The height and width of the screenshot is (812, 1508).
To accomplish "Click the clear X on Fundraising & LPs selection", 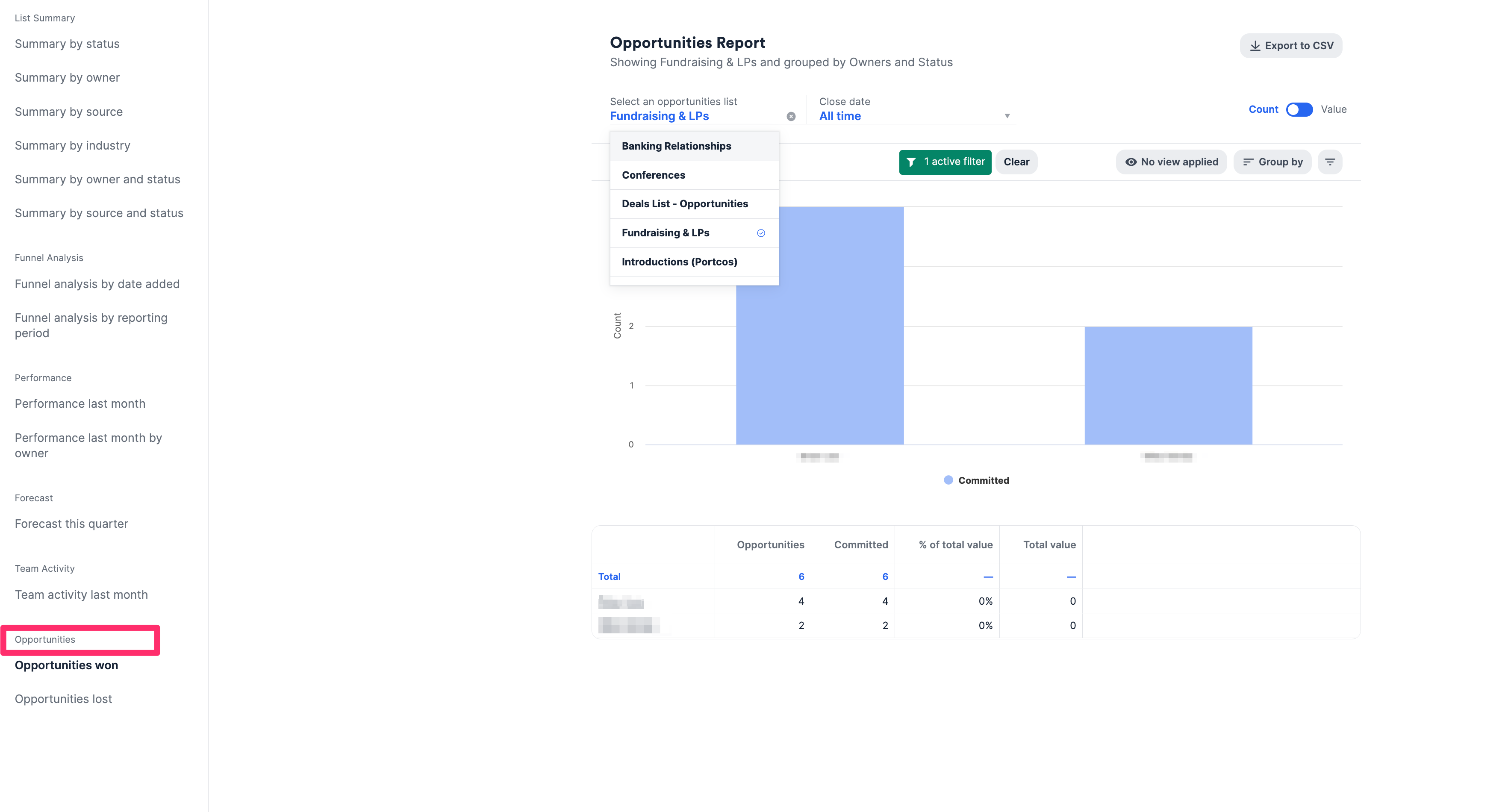I will [x=791, y=115].
